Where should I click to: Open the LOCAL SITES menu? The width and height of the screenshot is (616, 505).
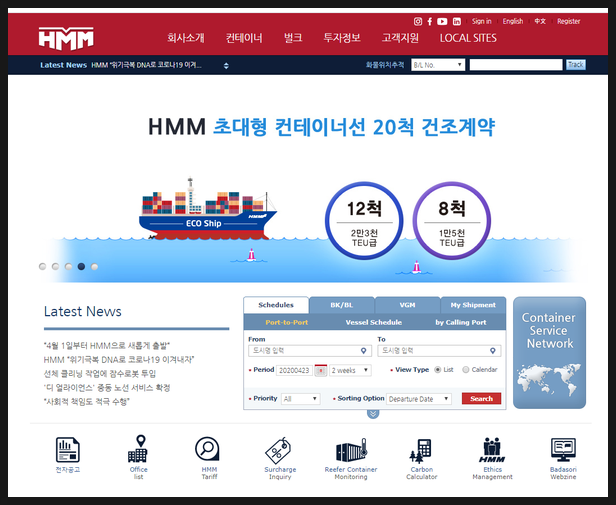[x=468, y=38]
